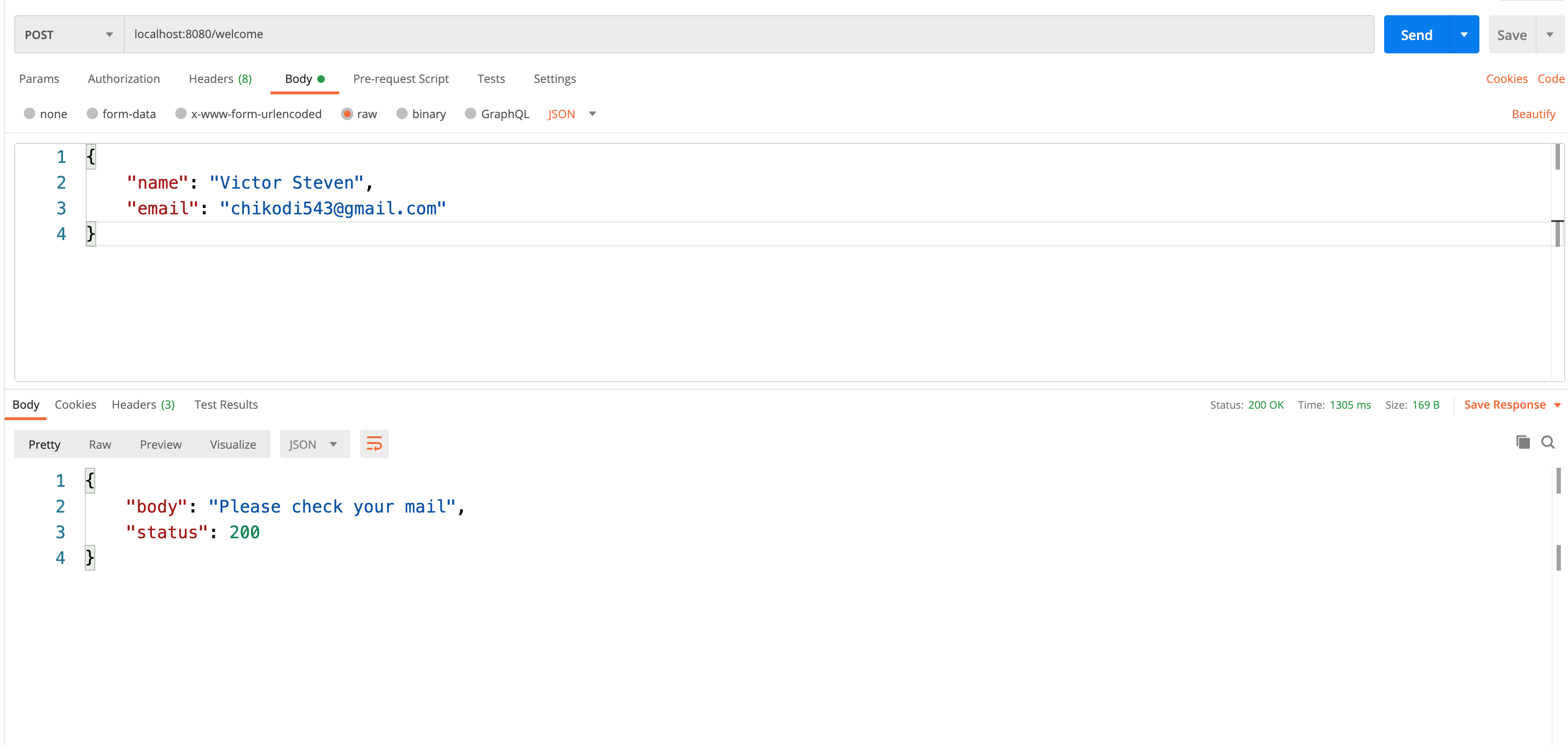Open search in response body
The image size is (1568, 745).
coord(1548,443)
